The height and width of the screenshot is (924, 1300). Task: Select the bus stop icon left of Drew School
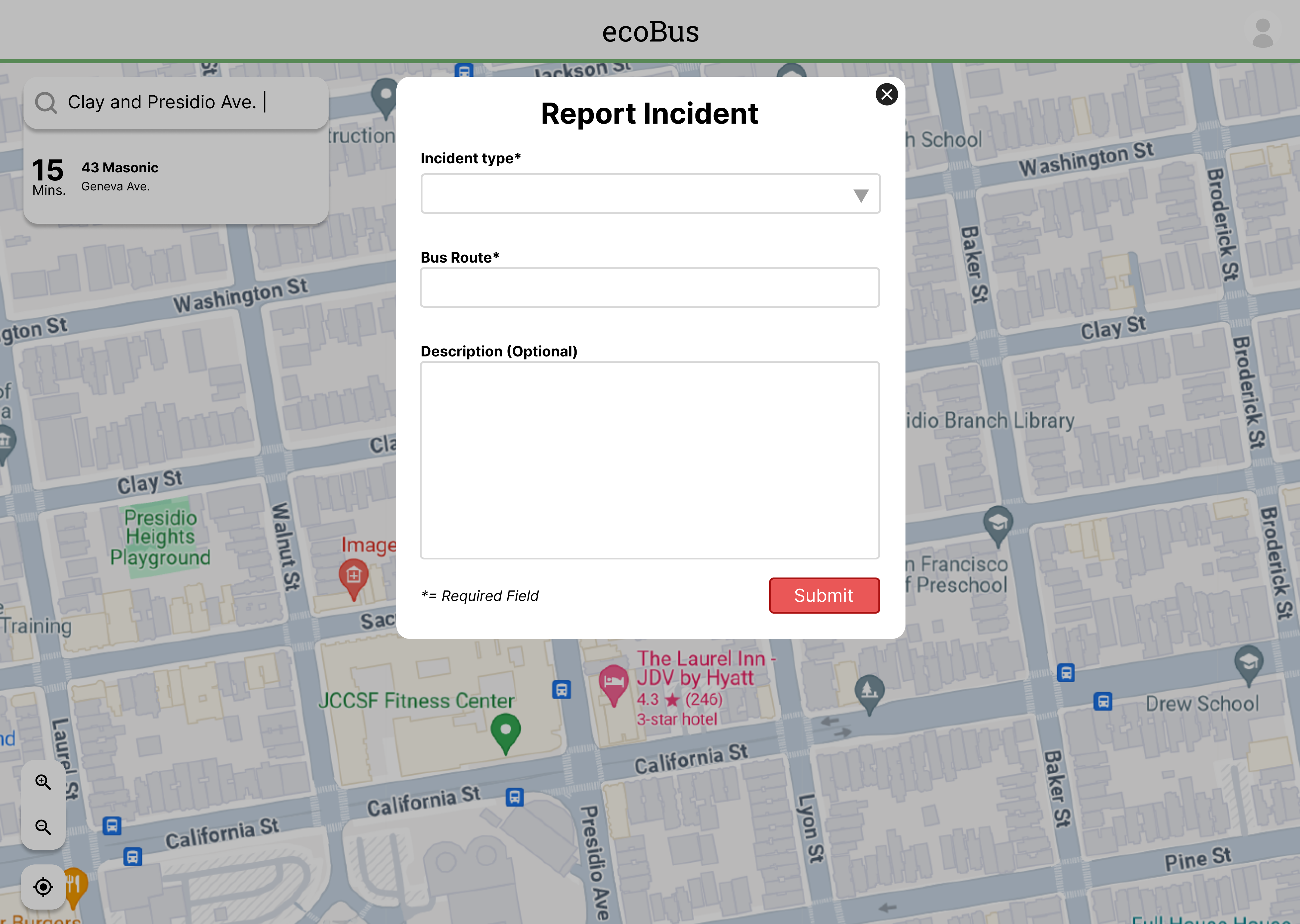coord(1103,701)
